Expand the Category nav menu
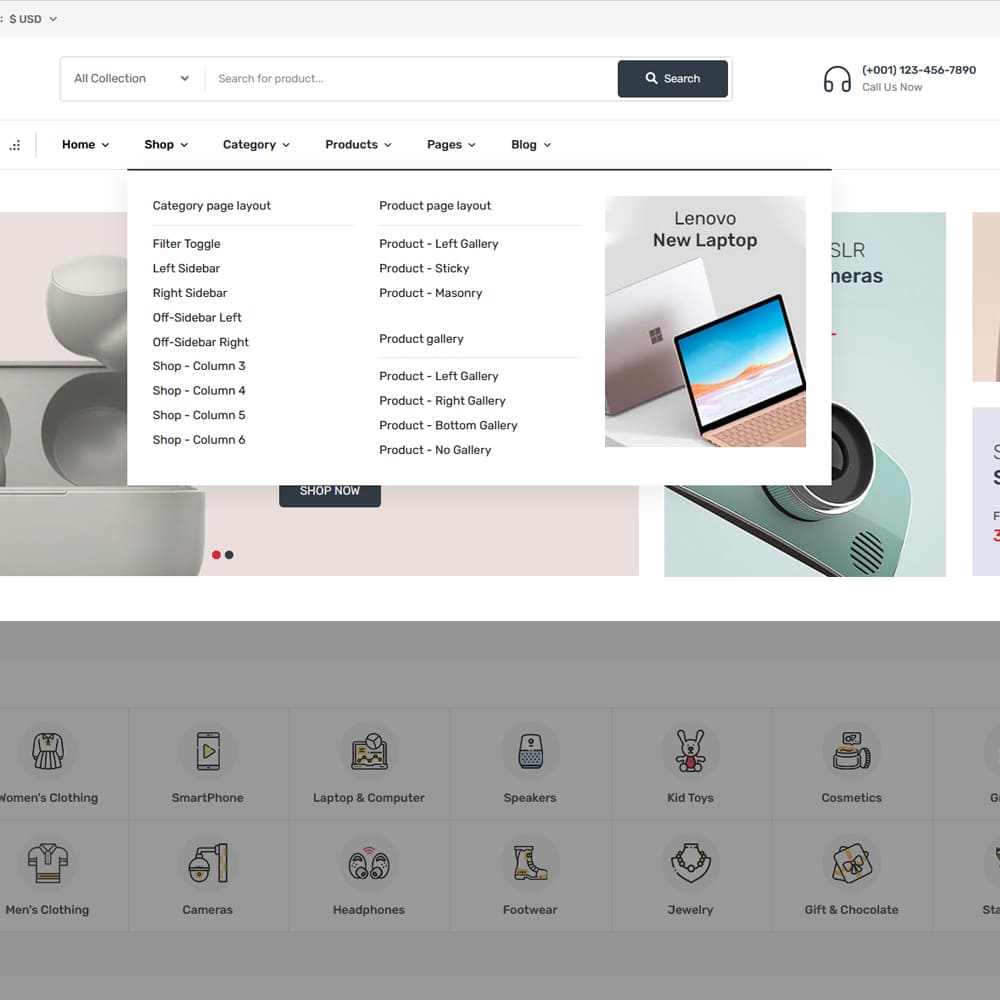Screen dimensions: 1000x1000 [256, 145]
